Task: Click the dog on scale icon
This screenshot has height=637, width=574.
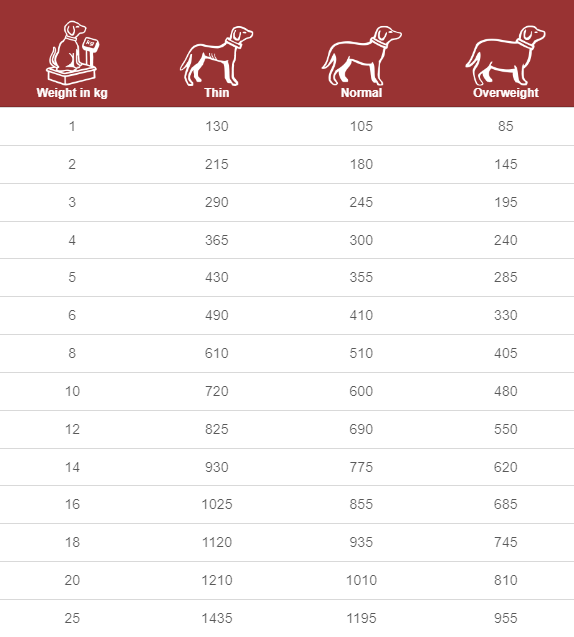Action: coord(73,53)
